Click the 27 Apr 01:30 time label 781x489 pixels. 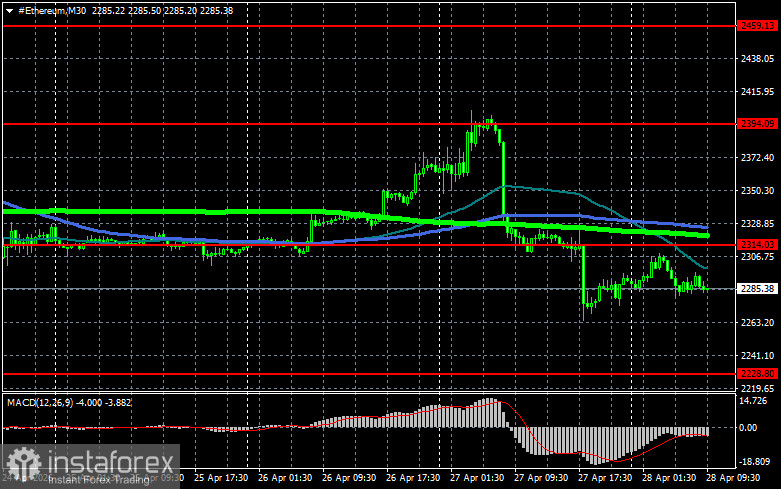(477, 478)
